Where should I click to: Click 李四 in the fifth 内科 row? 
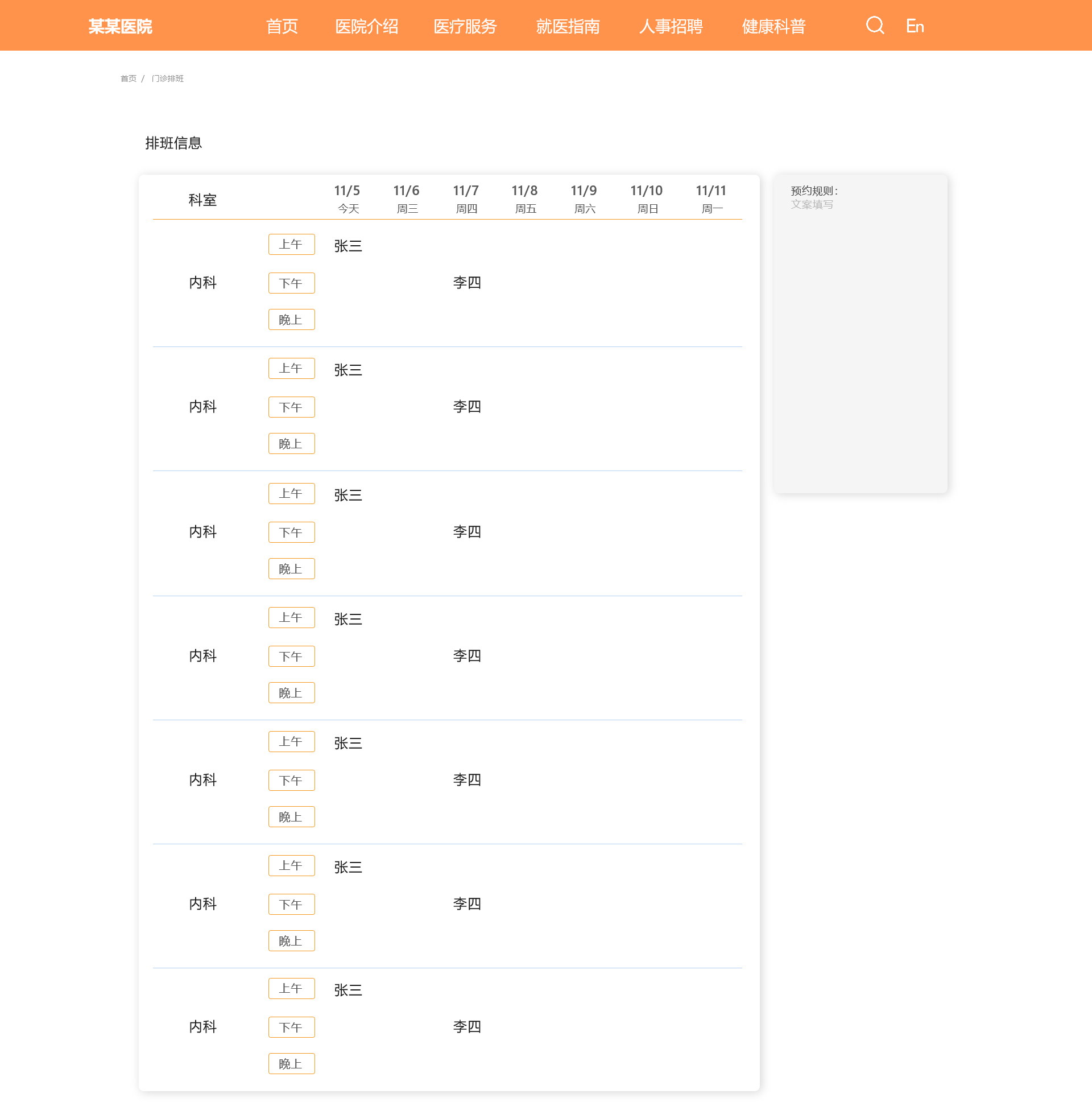pos(467,780)
